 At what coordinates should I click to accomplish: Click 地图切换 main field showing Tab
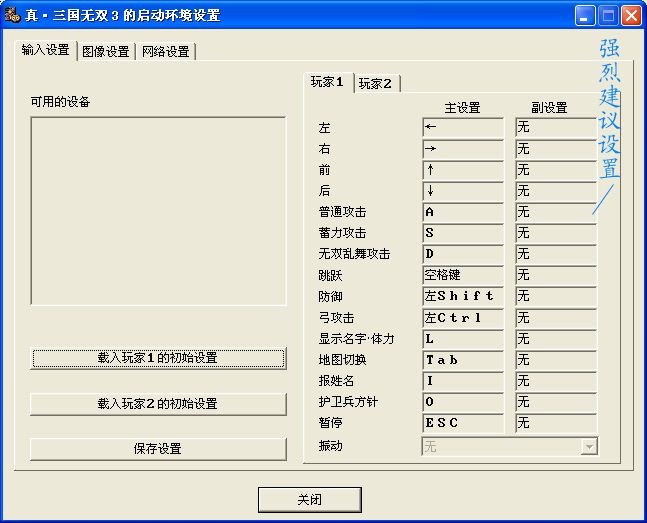463,360
